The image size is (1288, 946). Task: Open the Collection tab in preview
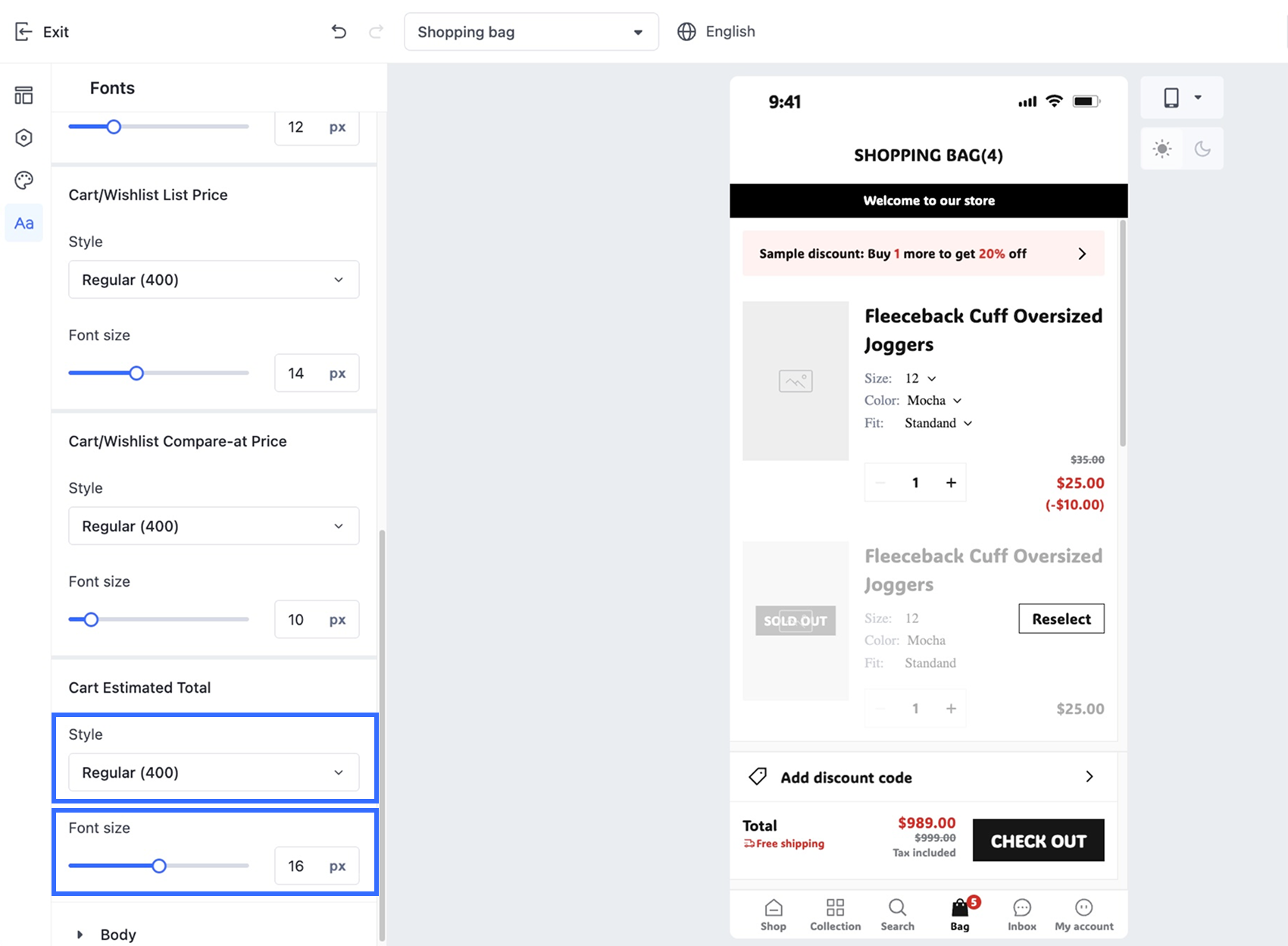pyautogui.click(x=836, y=915)
